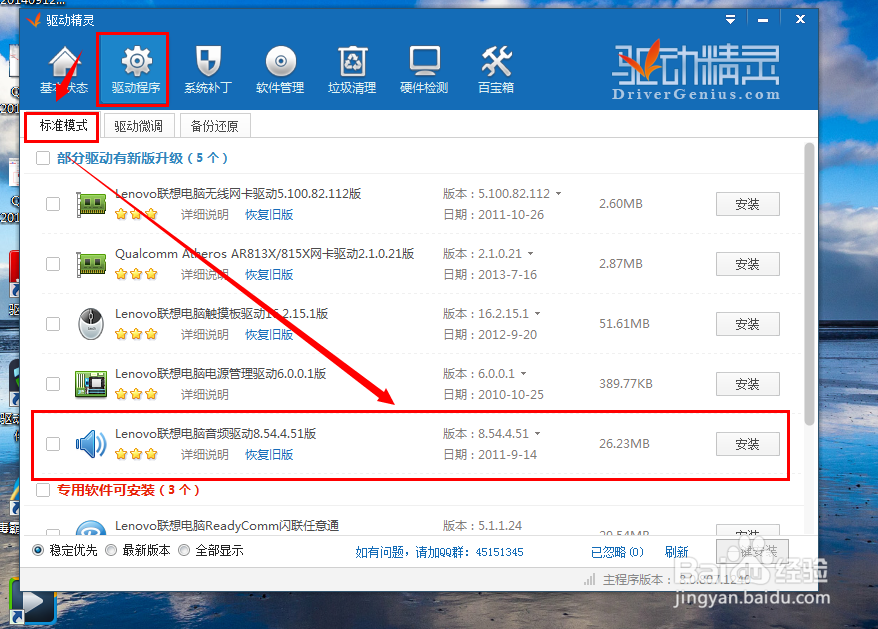Screen dimensions: 878x629
Task: Click the 驱动精灵 title bar logo
Action: (34, 20)
